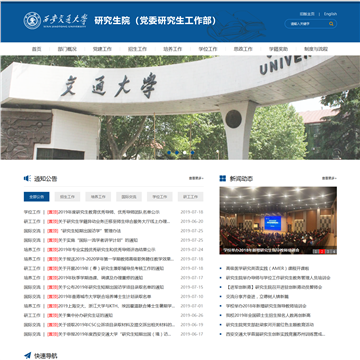Viewport: 360px width, 360px height.
Task: Open the 制度与流程 navigation item
Action: coord(316,49)
